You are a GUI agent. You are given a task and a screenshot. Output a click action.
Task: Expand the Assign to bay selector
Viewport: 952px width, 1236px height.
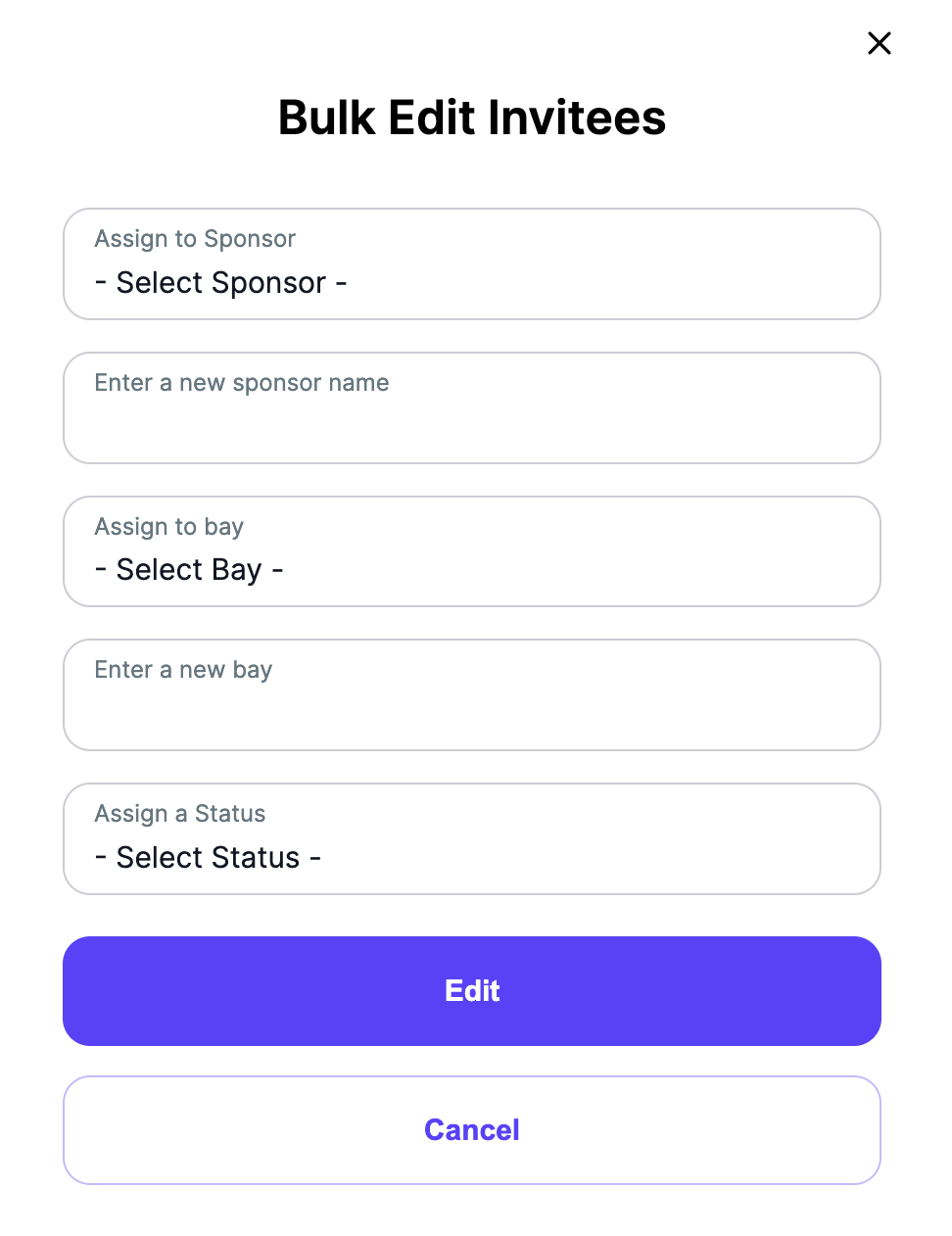472,551
